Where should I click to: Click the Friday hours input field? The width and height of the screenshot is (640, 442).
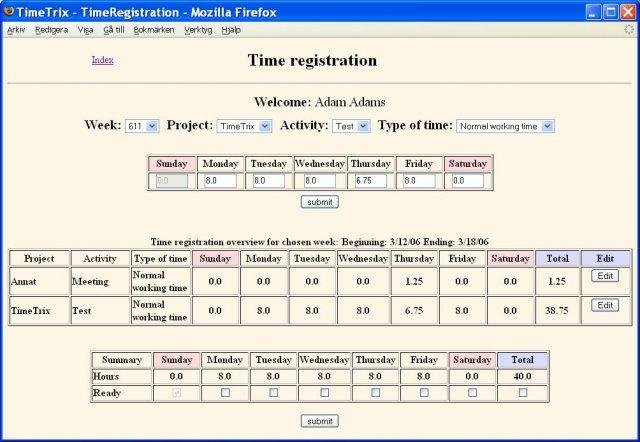(x=419, y=180)
